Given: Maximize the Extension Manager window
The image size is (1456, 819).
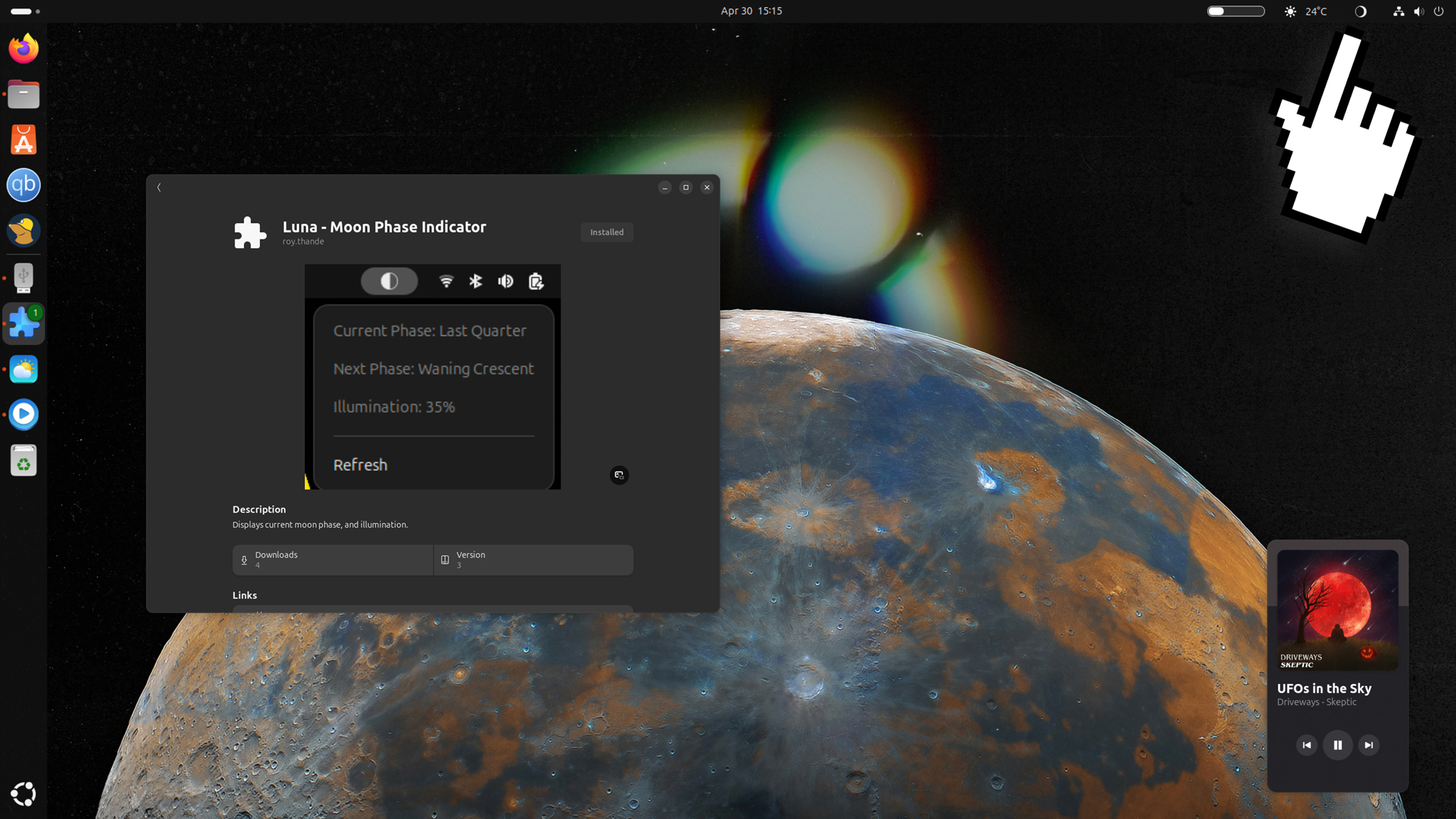Looking at the screenshot, I should (x=686, y=188).
